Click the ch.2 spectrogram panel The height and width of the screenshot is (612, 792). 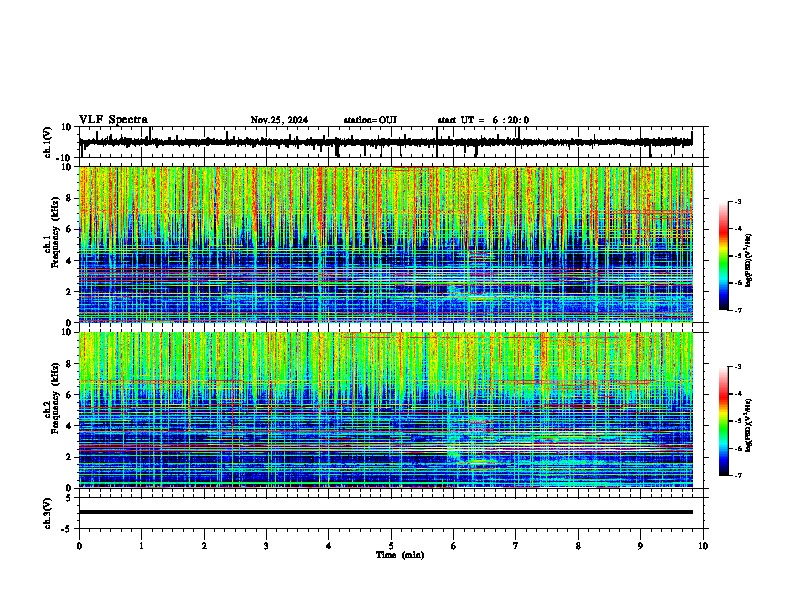coord(386,410)
